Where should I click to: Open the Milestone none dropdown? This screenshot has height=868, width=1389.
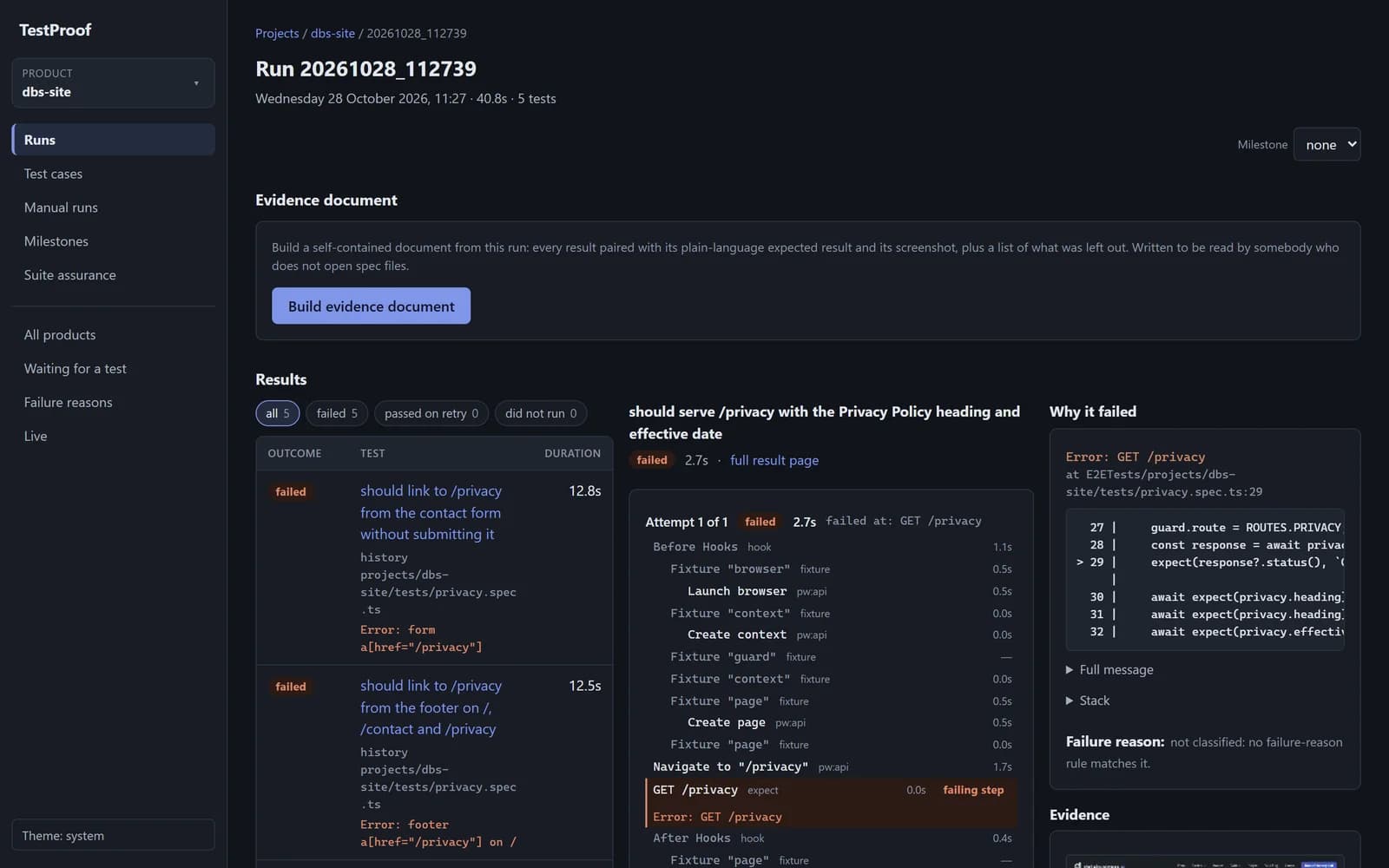(x=1326, y=145)
